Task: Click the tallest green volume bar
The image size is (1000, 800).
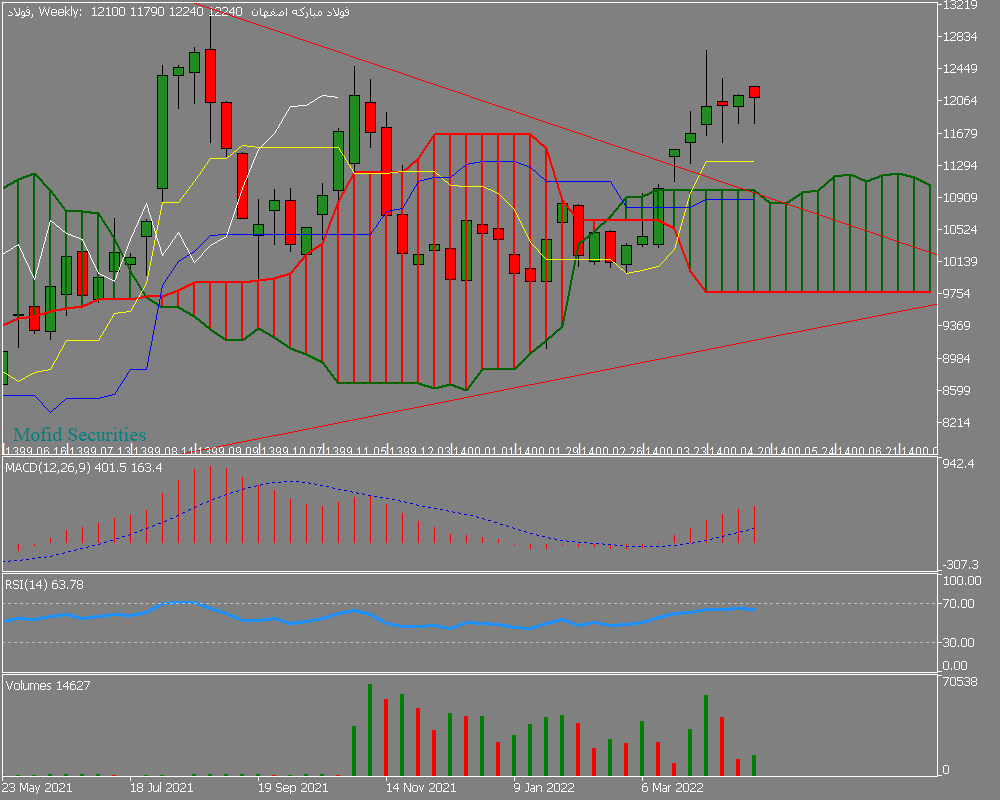Action: [x=370, y=730]
